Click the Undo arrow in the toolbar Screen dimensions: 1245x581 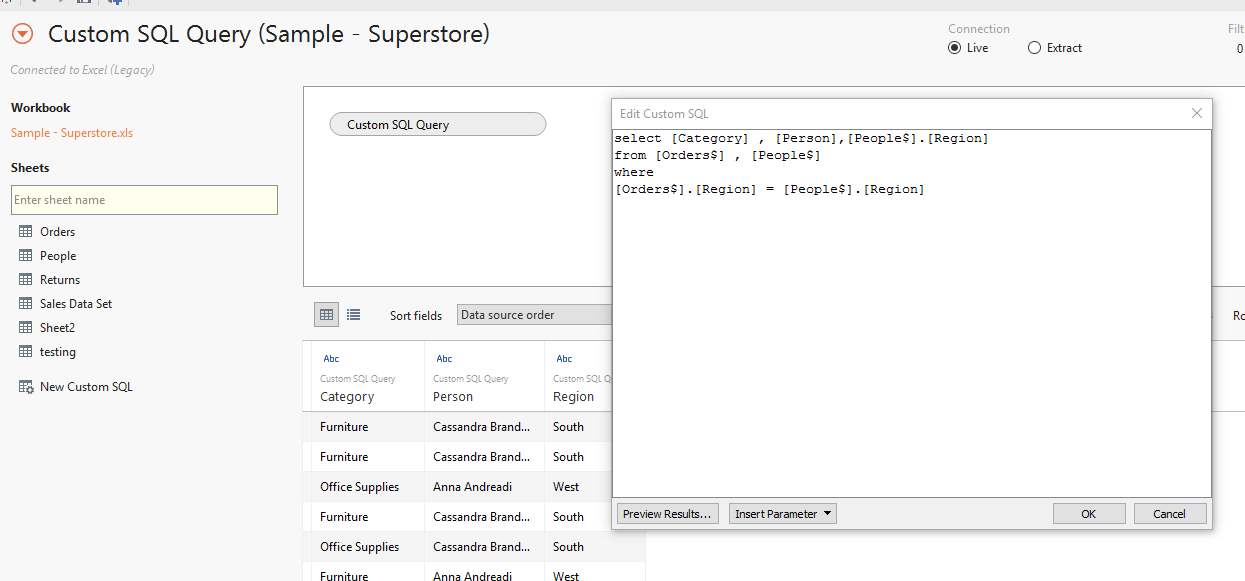click(34, 3)
